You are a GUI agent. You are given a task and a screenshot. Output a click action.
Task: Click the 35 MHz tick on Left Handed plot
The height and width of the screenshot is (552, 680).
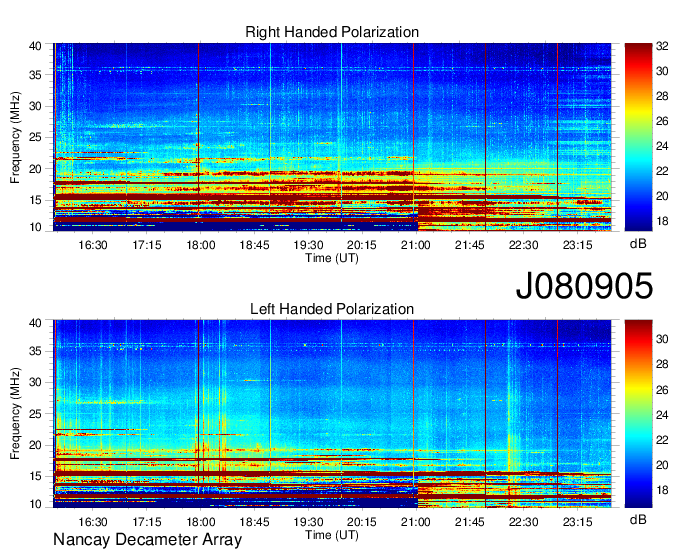pyautogui.click(x=35, y=351)
